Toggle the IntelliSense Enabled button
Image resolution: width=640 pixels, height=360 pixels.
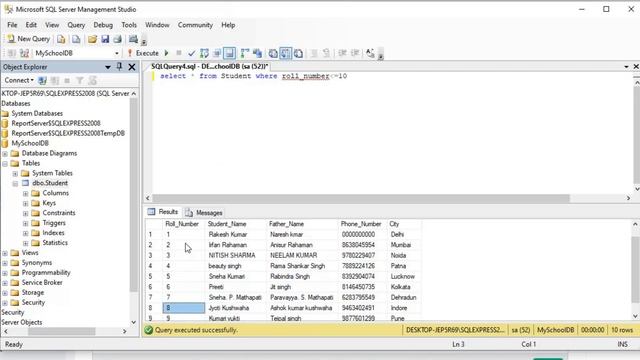229,53
